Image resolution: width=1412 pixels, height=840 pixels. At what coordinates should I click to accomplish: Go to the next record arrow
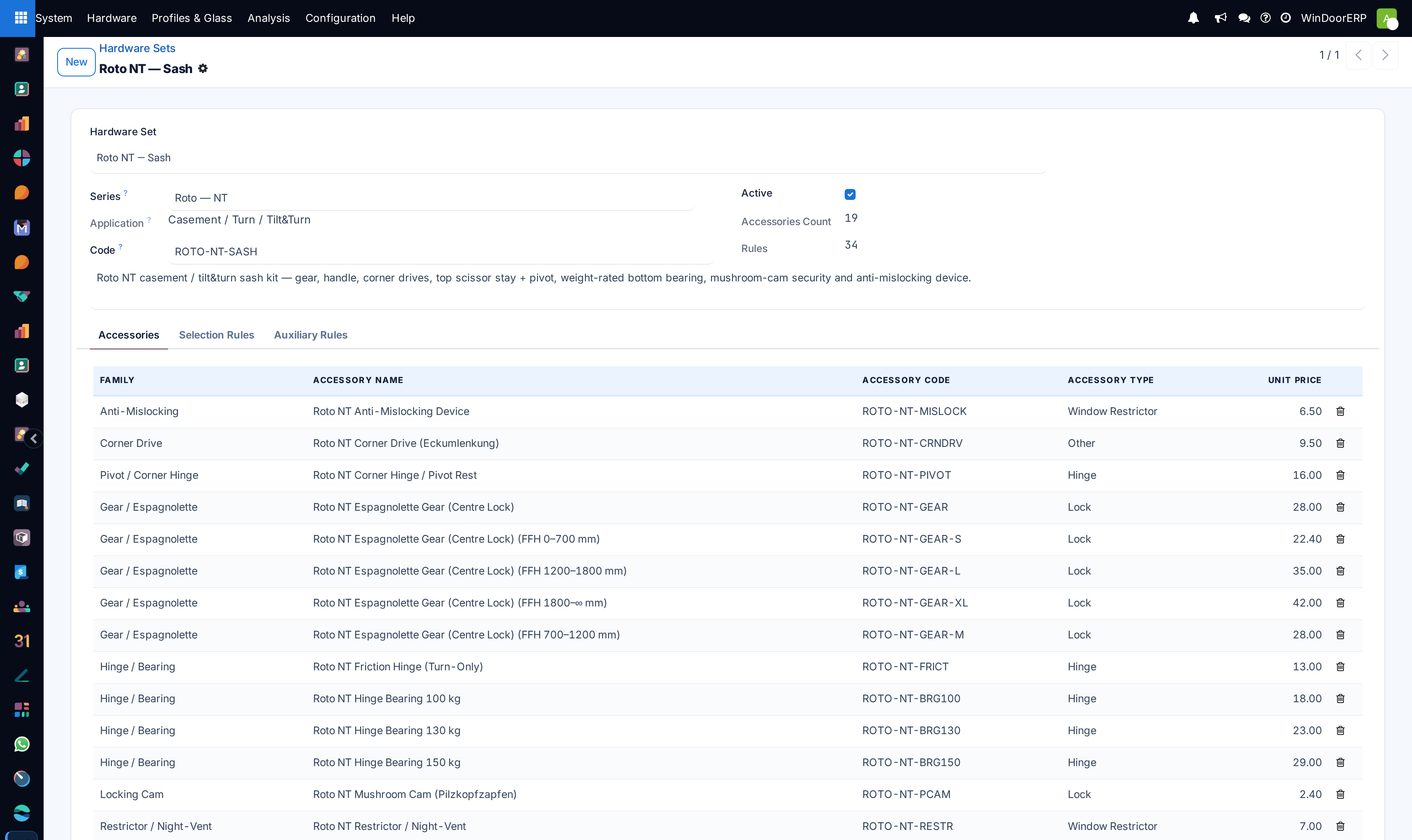pos(1385,55)
